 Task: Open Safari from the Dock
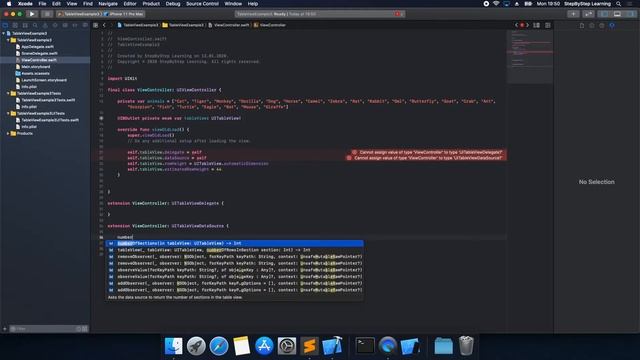(219, 346)
